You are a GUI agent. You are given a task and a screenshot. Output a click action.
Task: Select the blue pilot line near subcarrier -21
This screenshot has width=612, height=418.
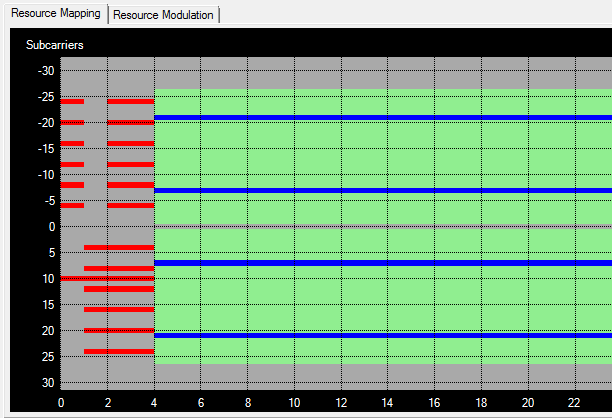tap(383, 117)
